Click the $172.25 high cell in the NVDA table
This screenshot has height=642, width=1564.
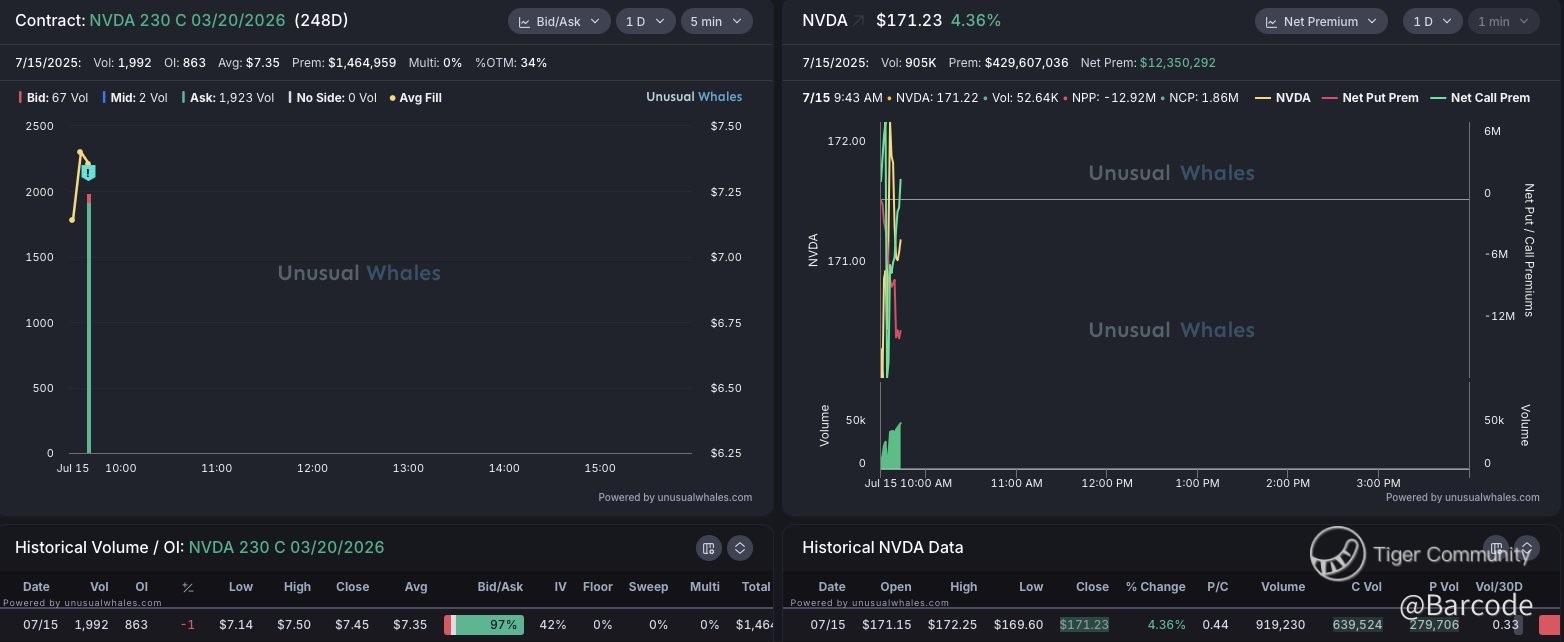point(953,625)
